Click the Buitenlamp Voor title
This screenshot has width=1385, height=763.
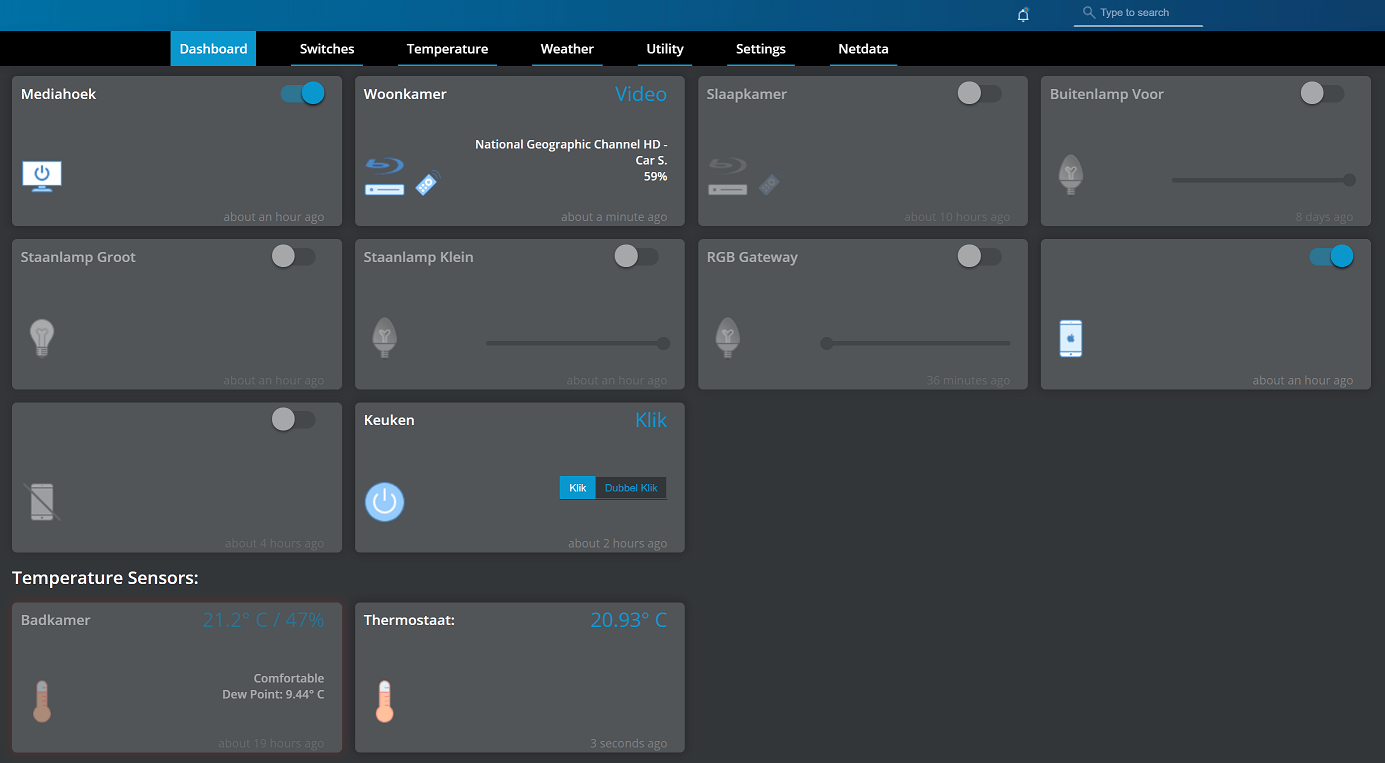[1107, 94]
